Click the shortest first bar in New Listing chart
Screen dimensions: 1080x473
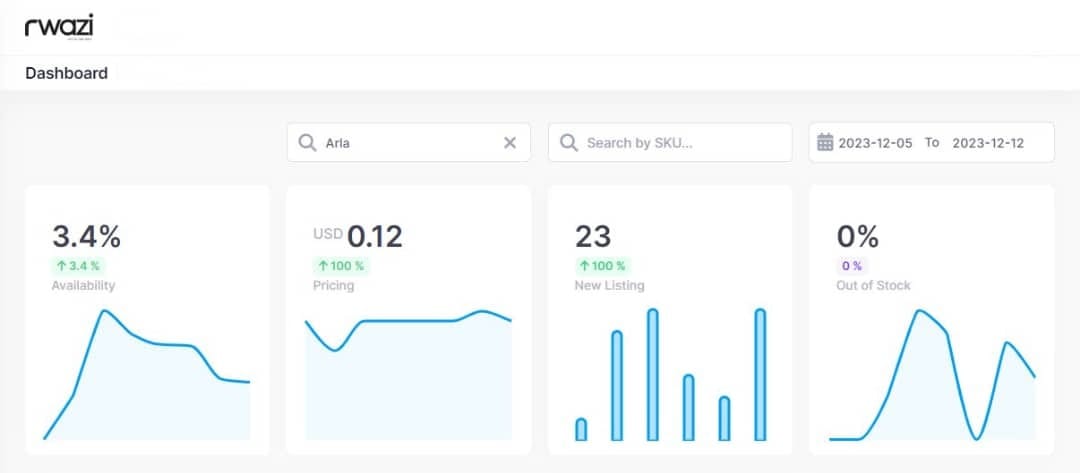[x=581, y=430]
